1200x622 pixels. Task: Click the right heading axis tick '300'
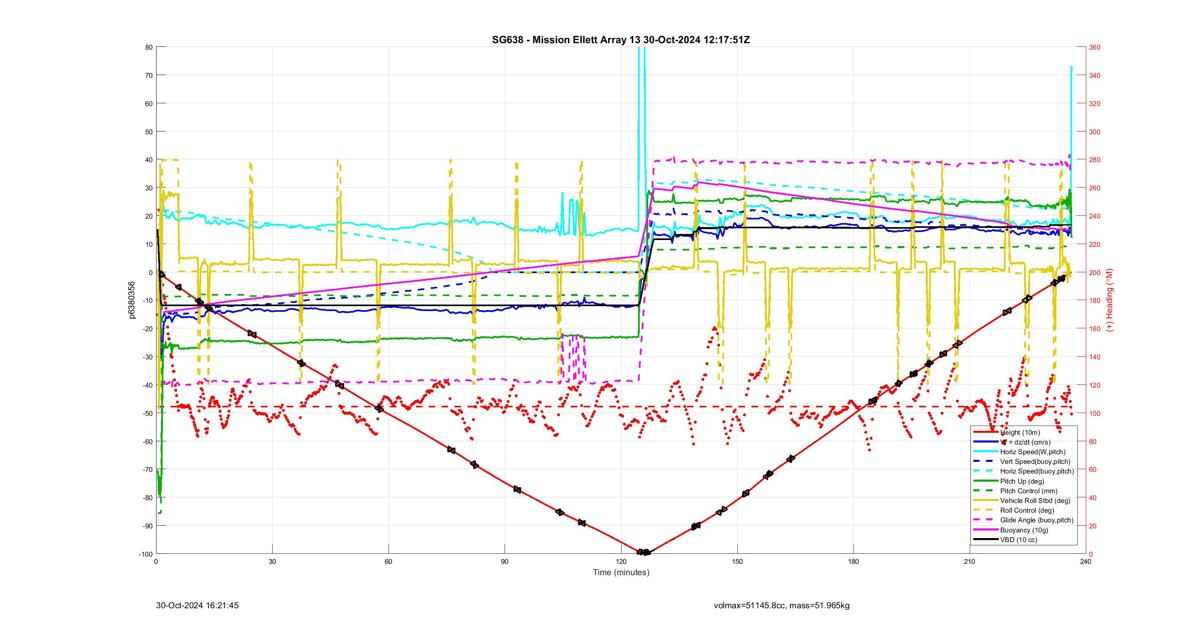[x=1095, y=131]
